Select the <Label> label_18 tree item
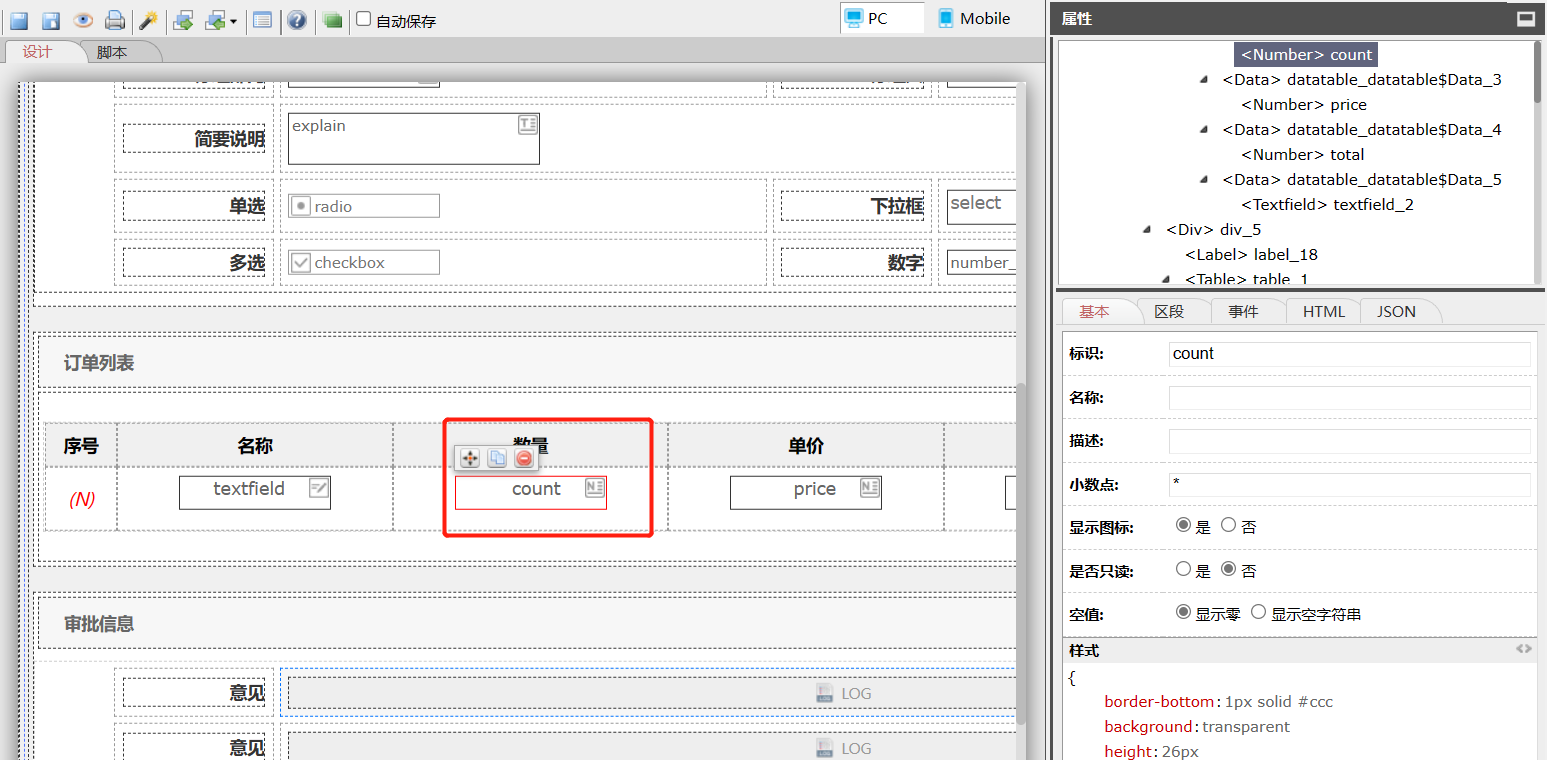 (x=1251, y=255)
